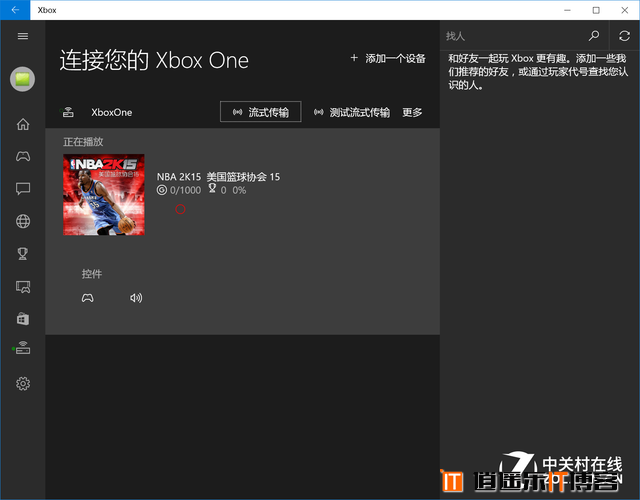Screen dimensions: 640x500
Task: Open Messages chat icon in sidebar
Action: pyautogui.click(x=23, y=189)
